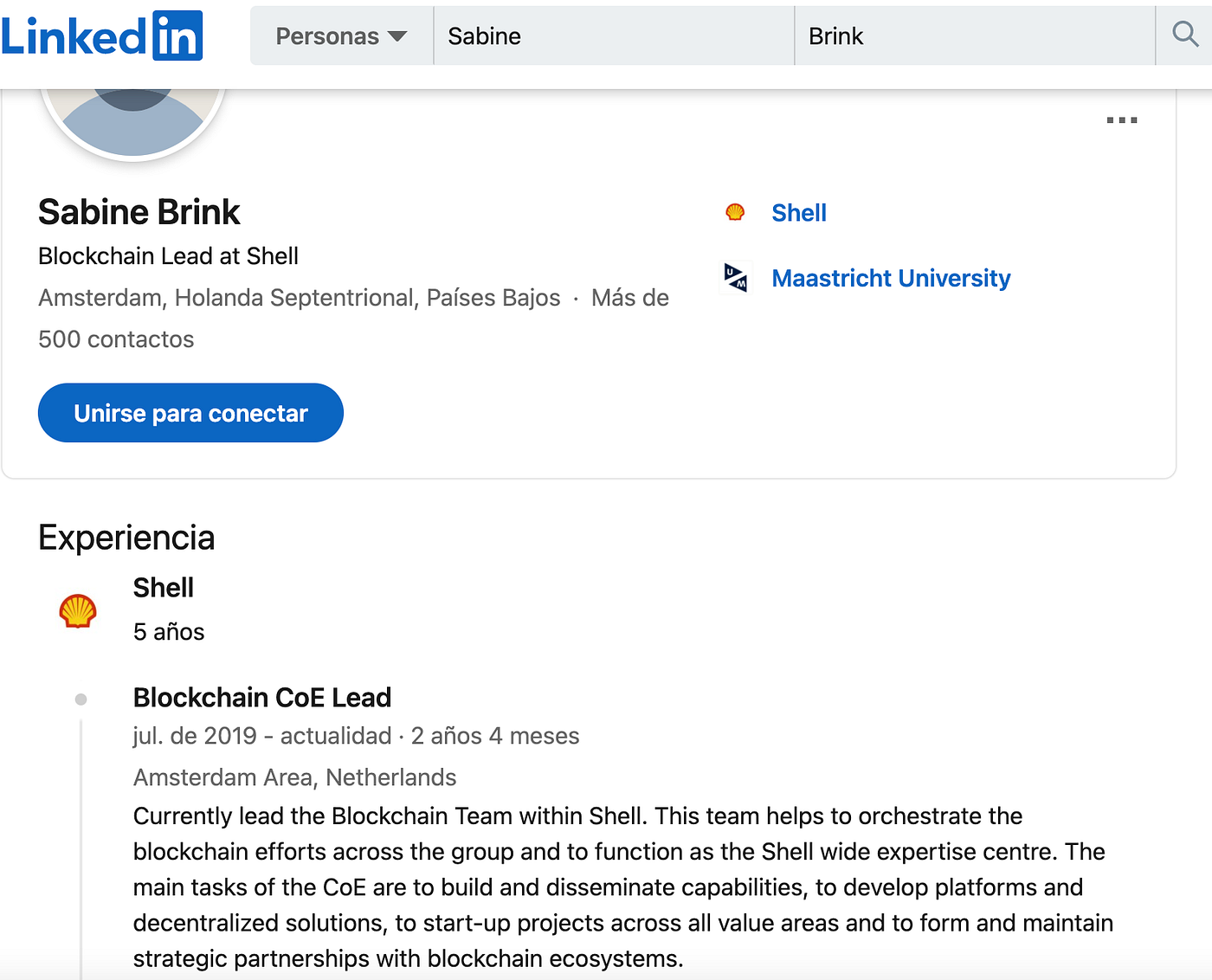The height and width of the screenshot is (980, 1212).
Task: Open the Shell heading under Experiencia
Action: pos(164,588)
